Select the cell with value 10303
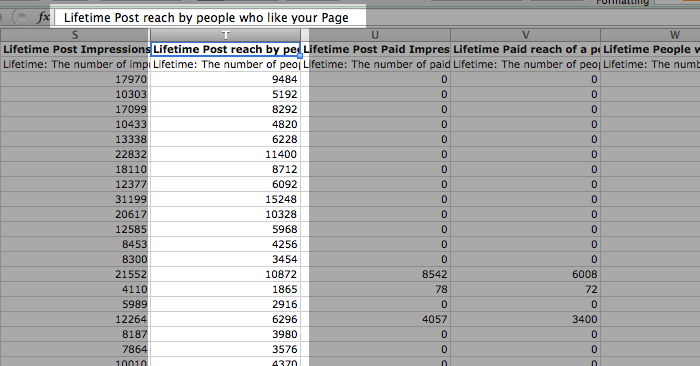The width and height of the screenshot is (700, 366). pos(75,94)
